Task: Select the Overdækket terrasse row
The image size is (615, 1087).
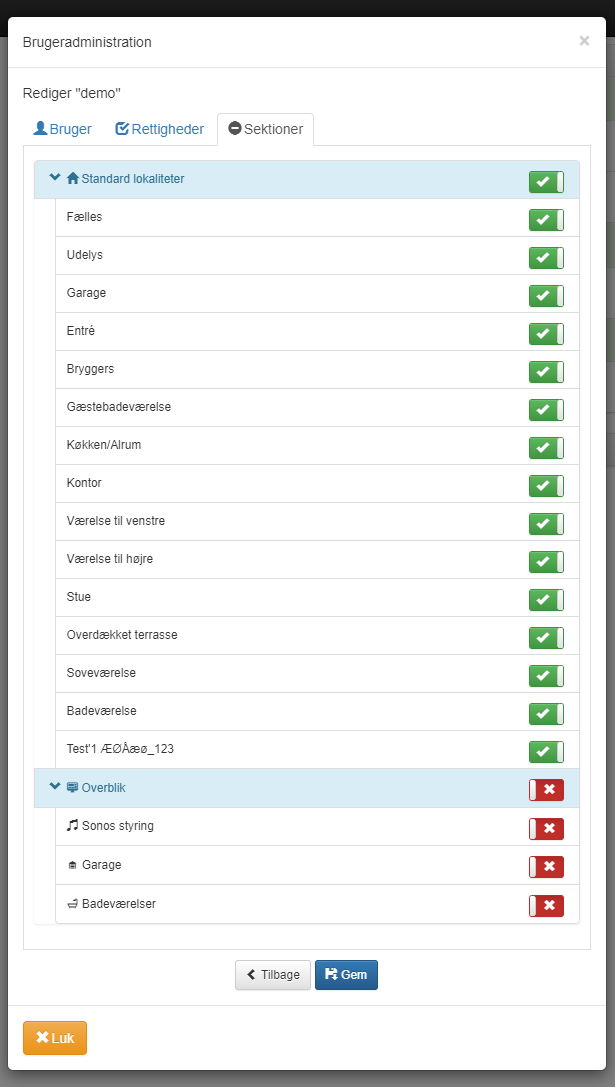Action: [318, 635]
